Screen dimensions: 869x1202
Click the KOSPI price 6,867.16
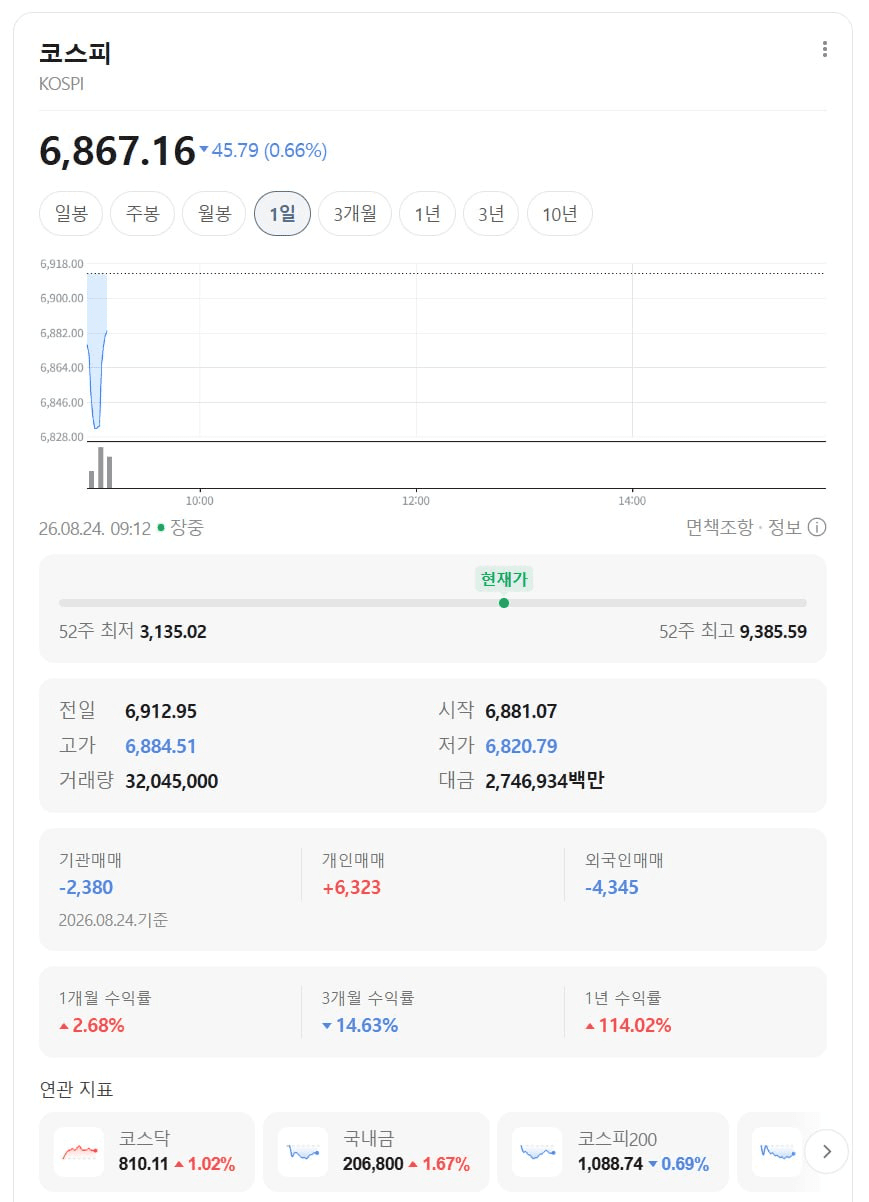tap(117, 151)
